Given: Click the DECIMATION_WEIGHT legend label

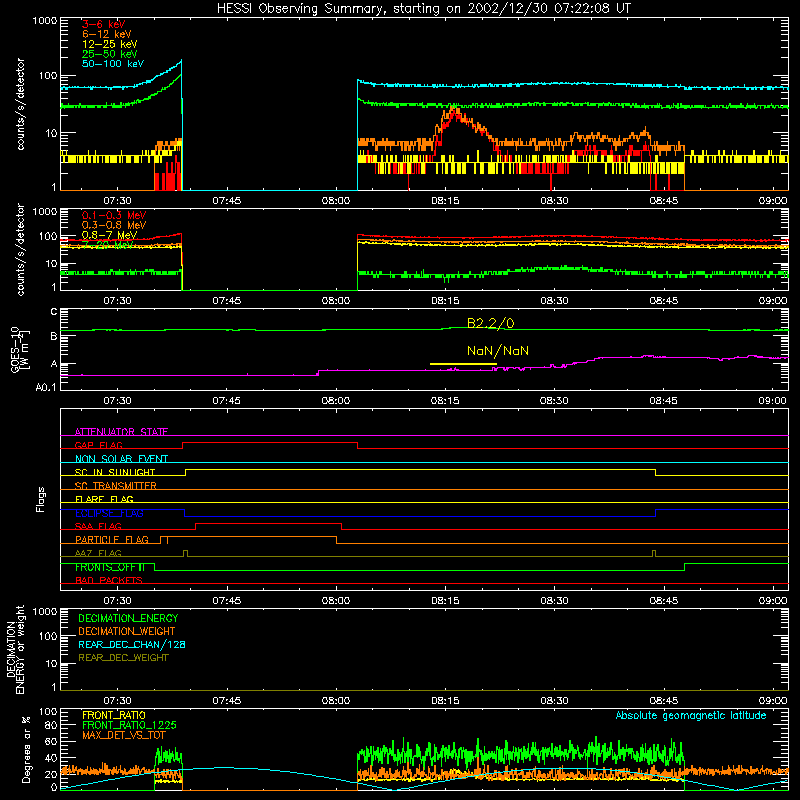Looking at the screenshot, I should 127,631.
